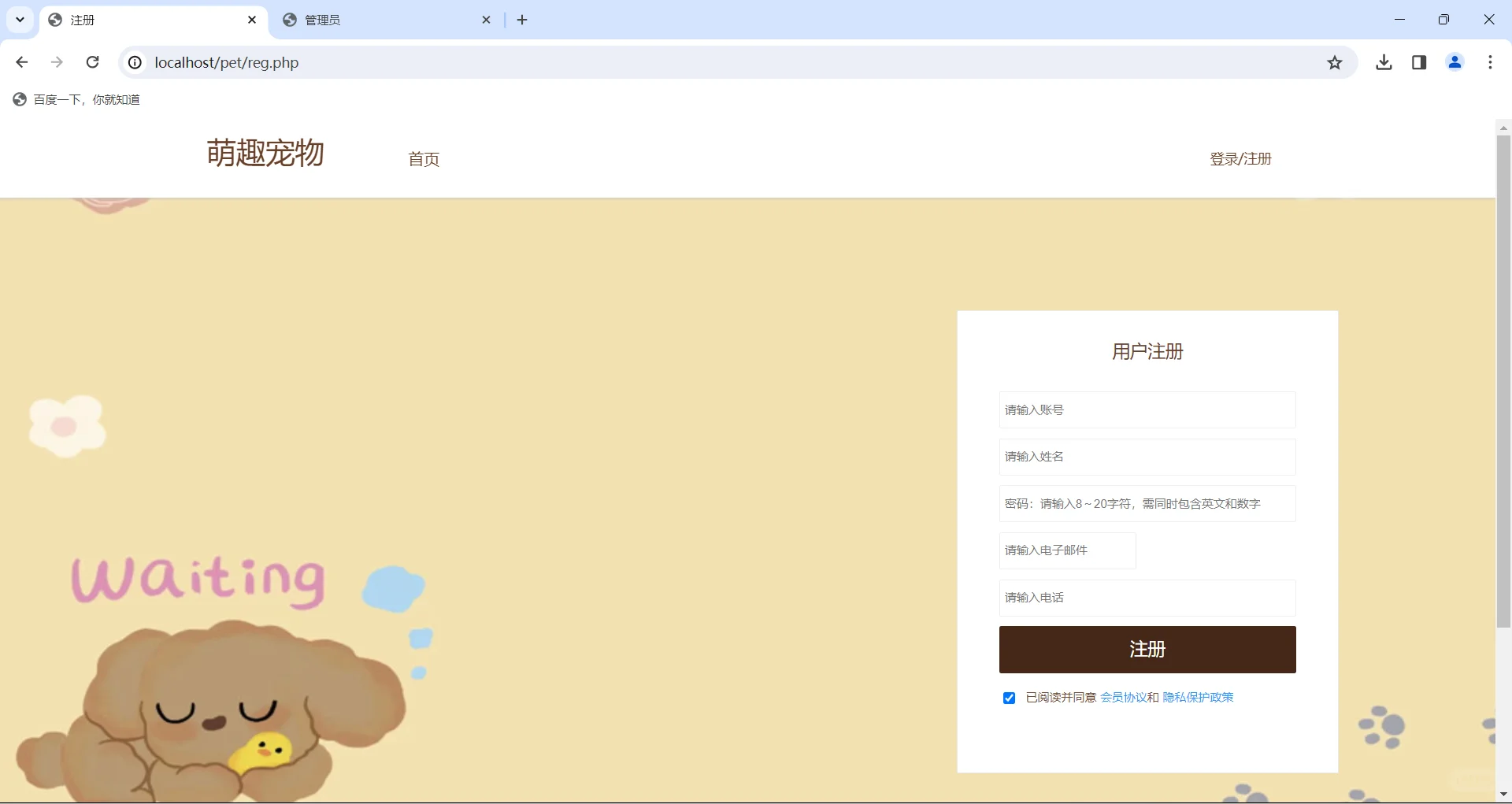Open the tab search dropdown arrow
This screenshot has width=1512, height=804.
pyautogui.click(x=19, y=20)
